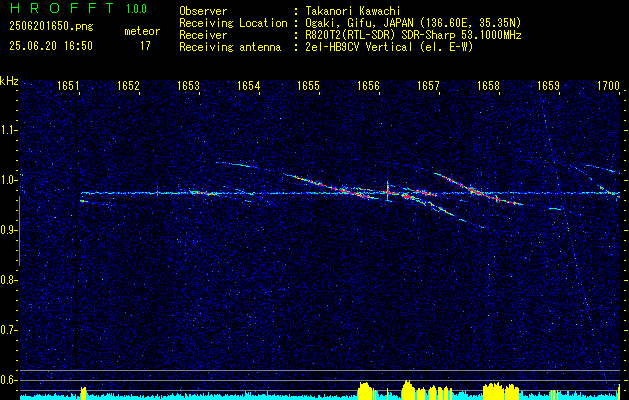The width and height of the screenshot is (629, 400).
Task: Click the 1700 time axis marker
Action: 609,85
